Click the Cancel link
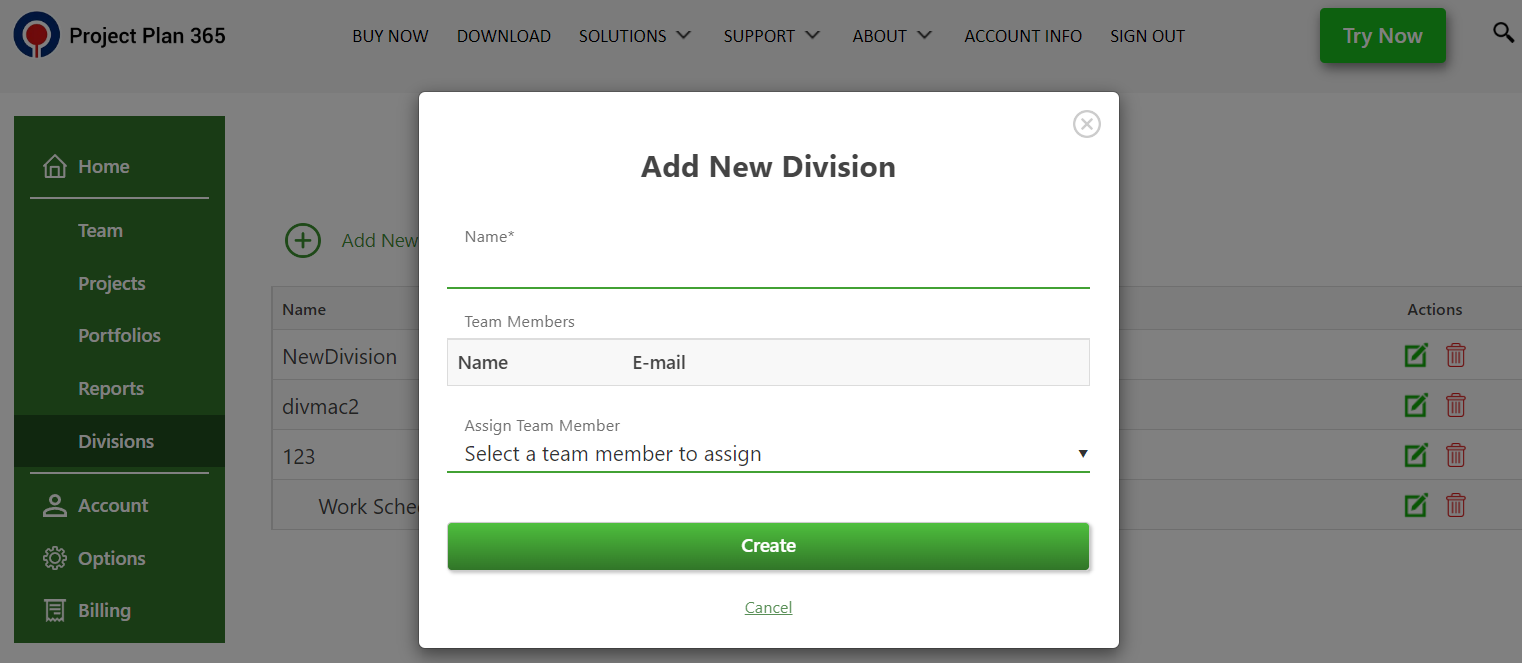The image size is (1522, 663). coord(768,607)
